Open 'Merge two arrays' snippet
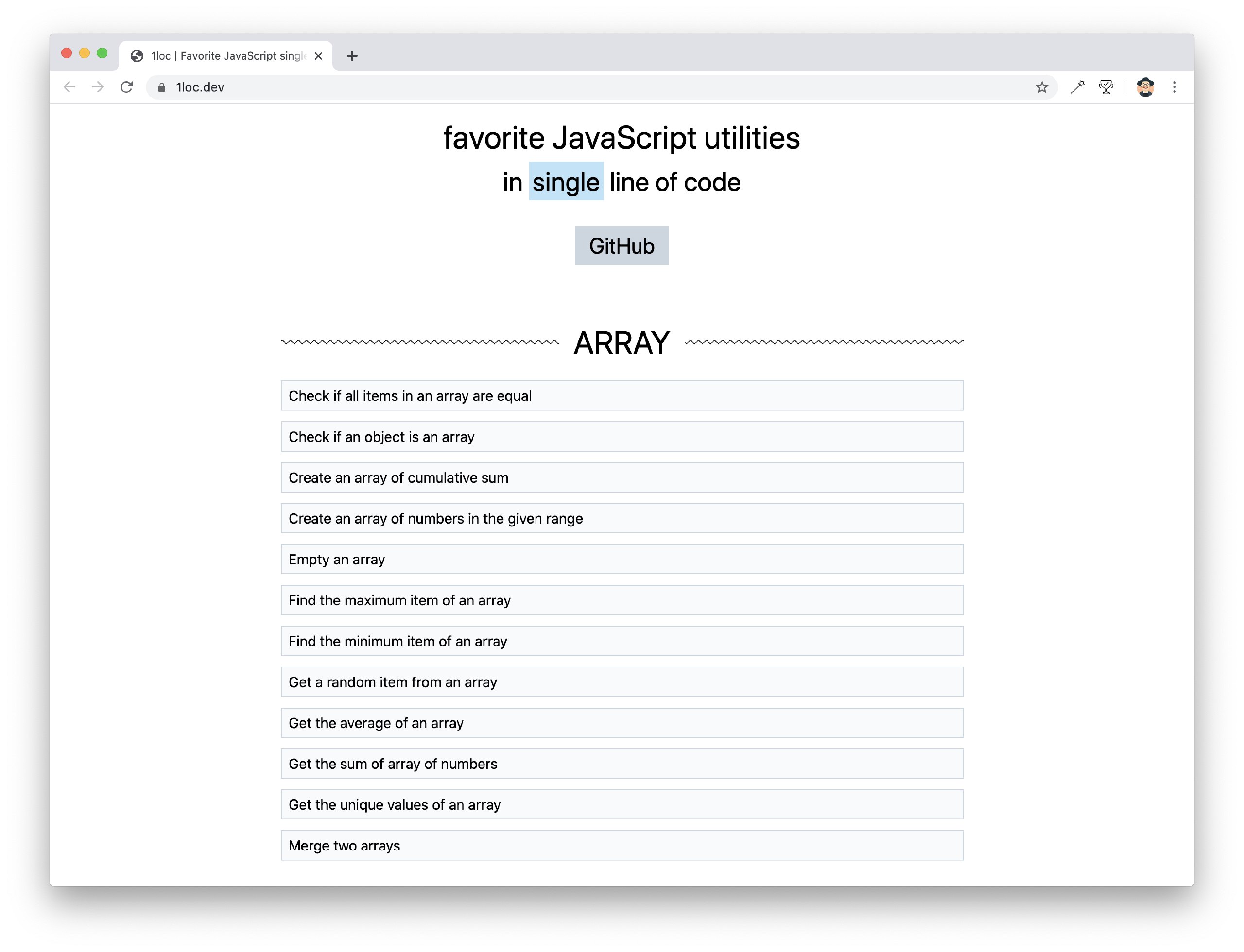This screenshot has width=1244, height=952. [x=622, y=846]
